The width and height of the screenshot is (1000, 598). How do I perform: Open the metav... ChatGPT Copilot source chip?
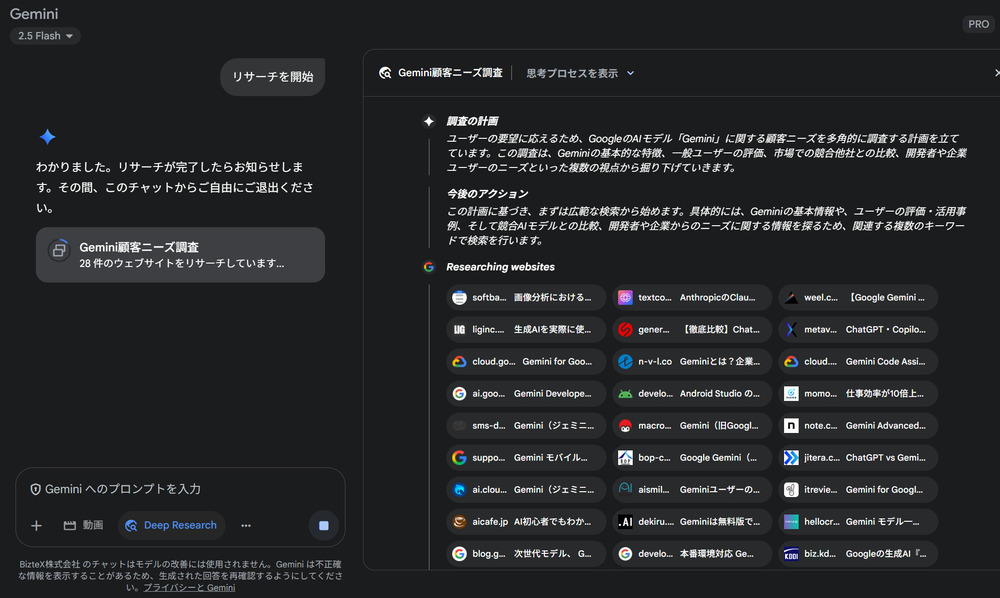coord(858,330)
